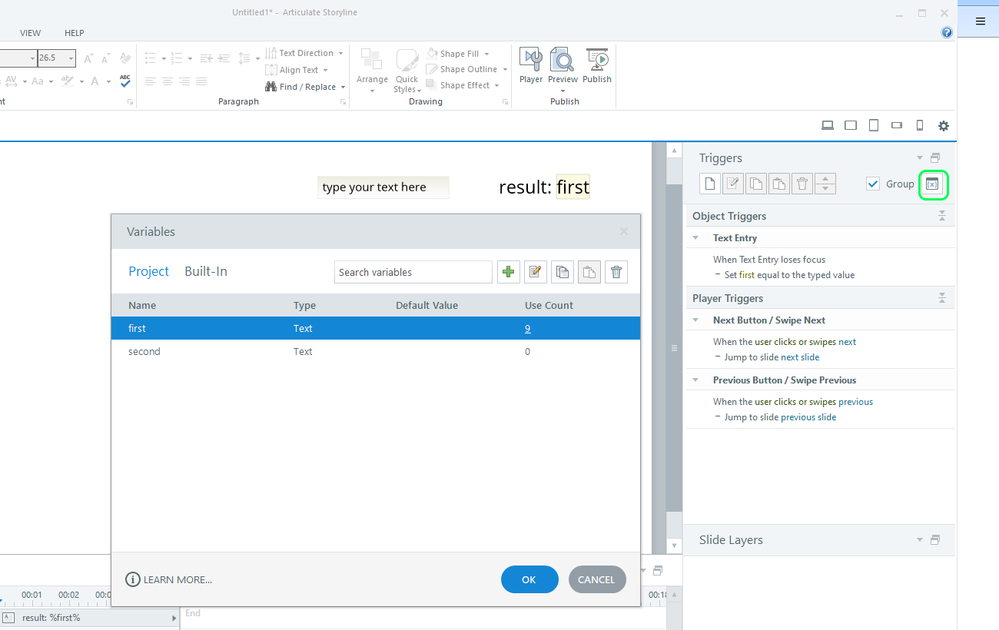The image size is (999, 630).
Task: Expand the font size combo box
Action: tap(71, 58)
